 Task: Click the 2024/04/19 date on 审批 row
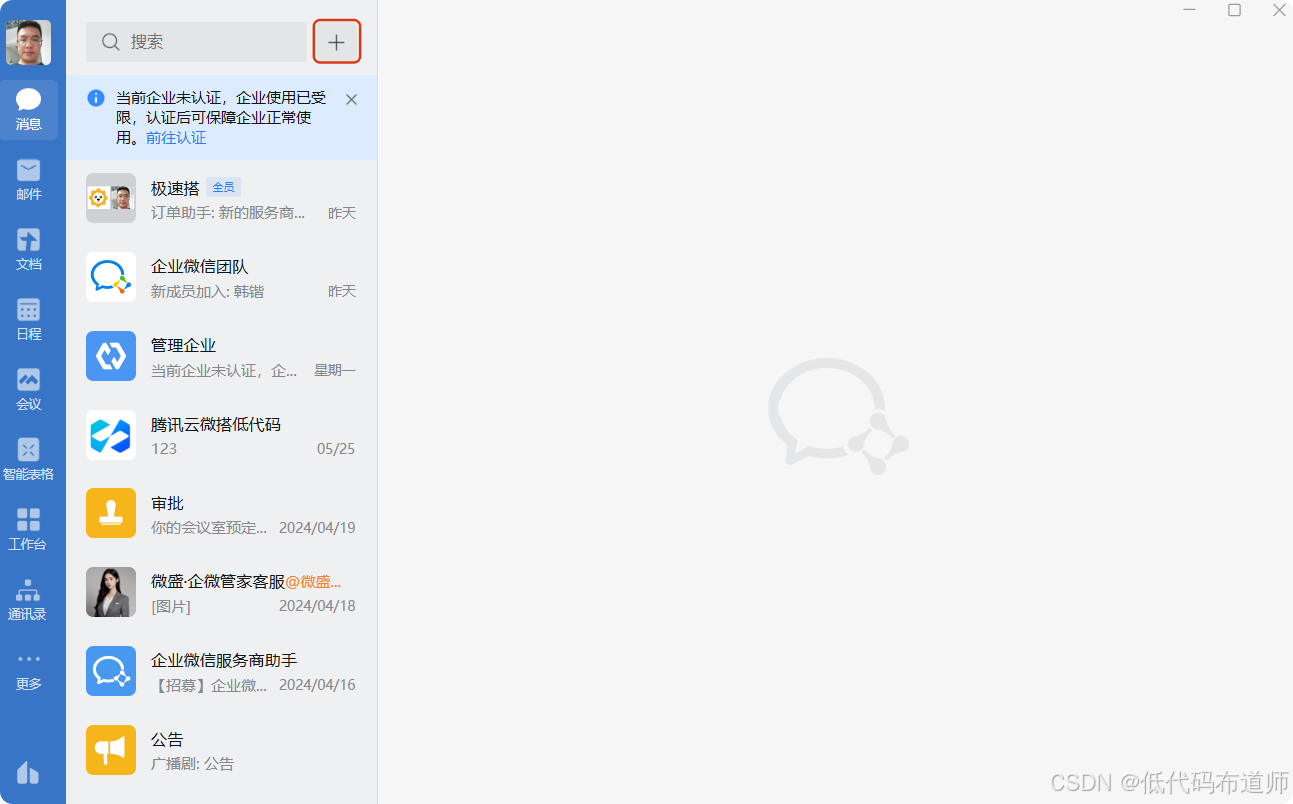point(317,527)
